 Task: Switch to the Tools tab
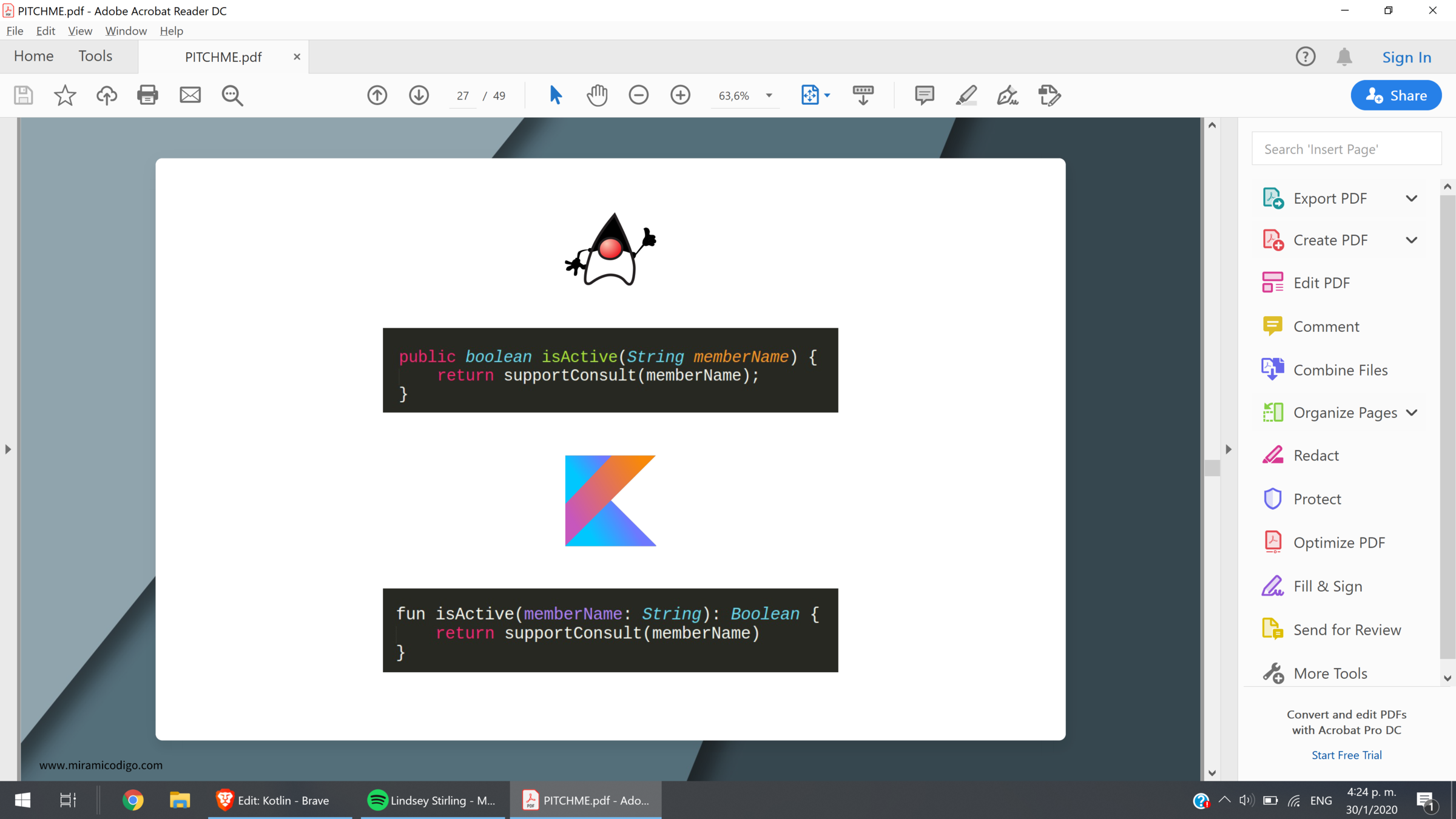(x=95, y=56)
